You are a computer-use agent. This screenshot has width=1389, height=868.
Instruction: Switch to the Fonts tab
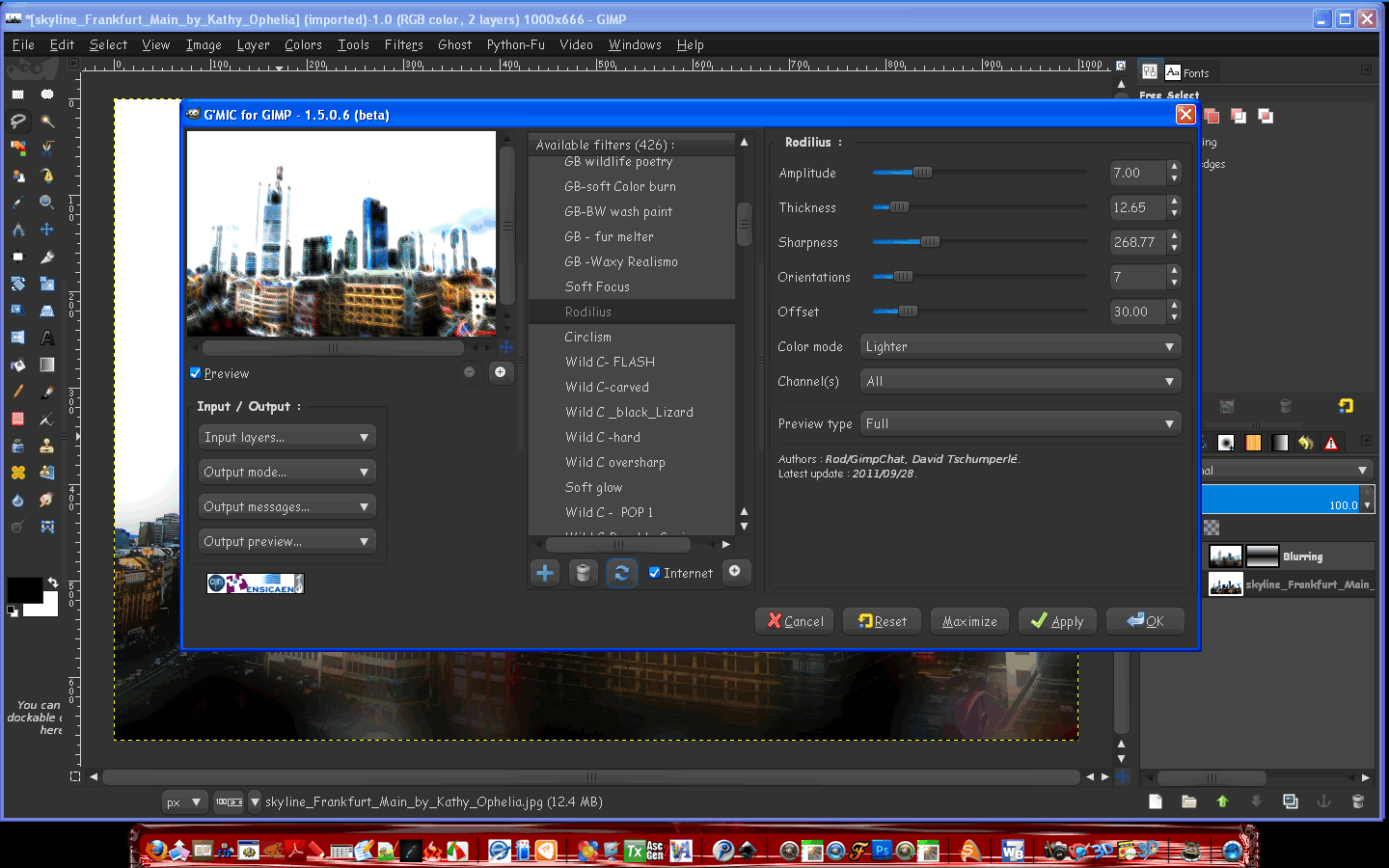(1187, 72)
